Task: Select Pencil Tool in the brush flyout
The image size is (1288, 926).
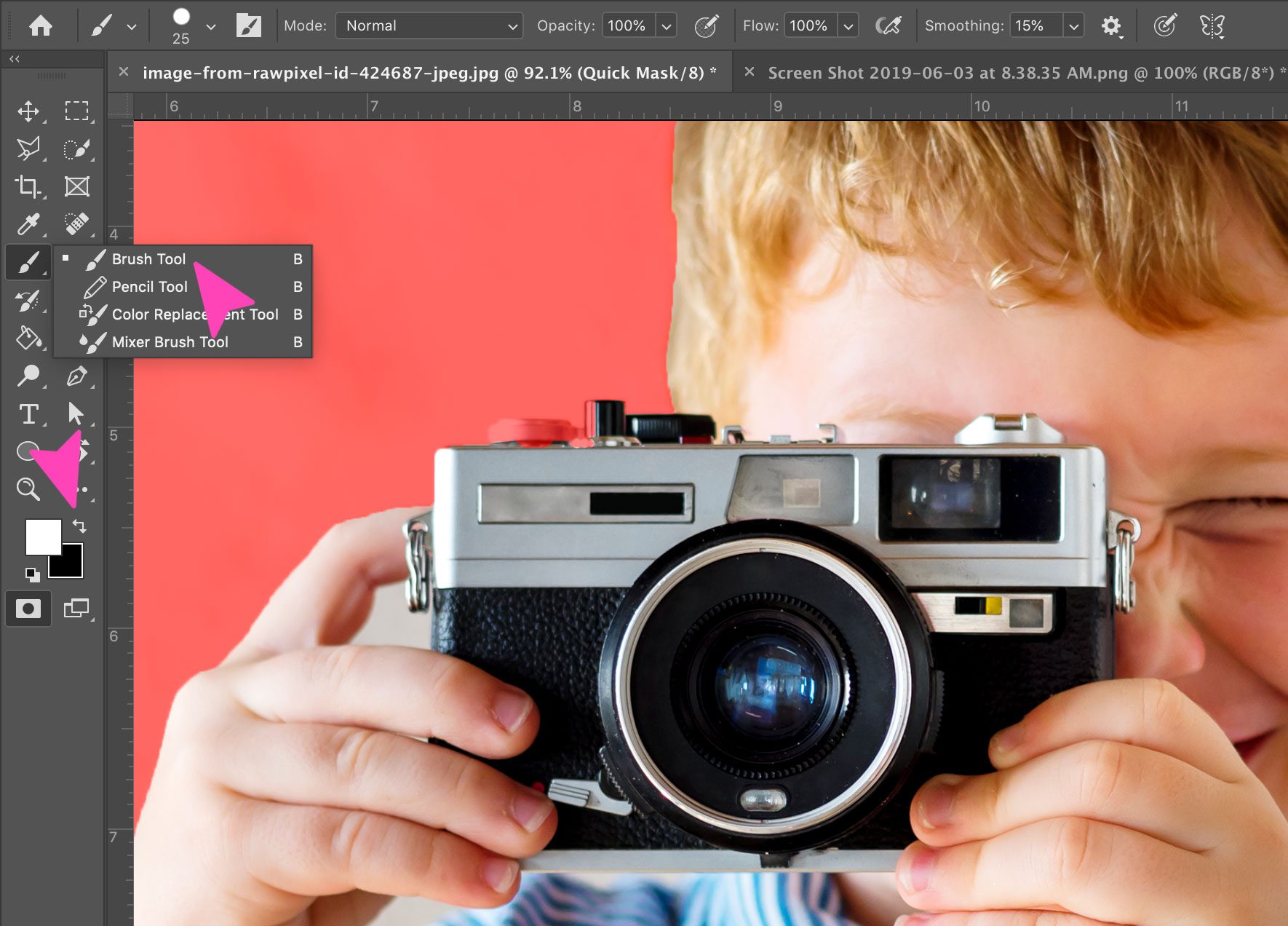Action: point(148,286)
